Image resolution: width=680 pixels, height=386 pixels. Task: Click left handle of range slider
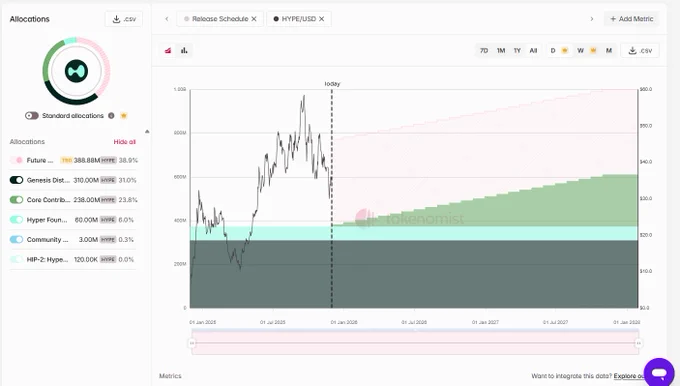point(192,343)
